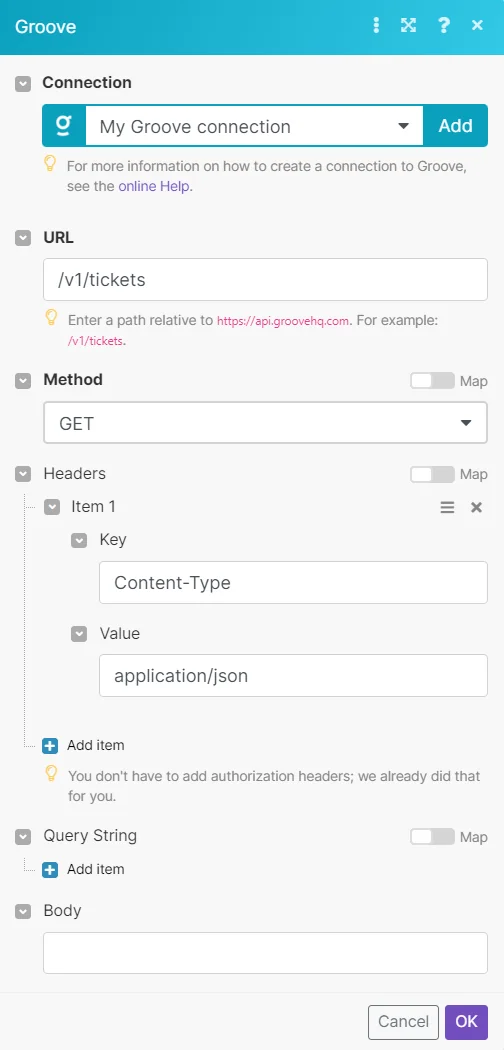Click the plus icon under Query String
Screen dimensions: 504x1050
[x=50, y=870]
